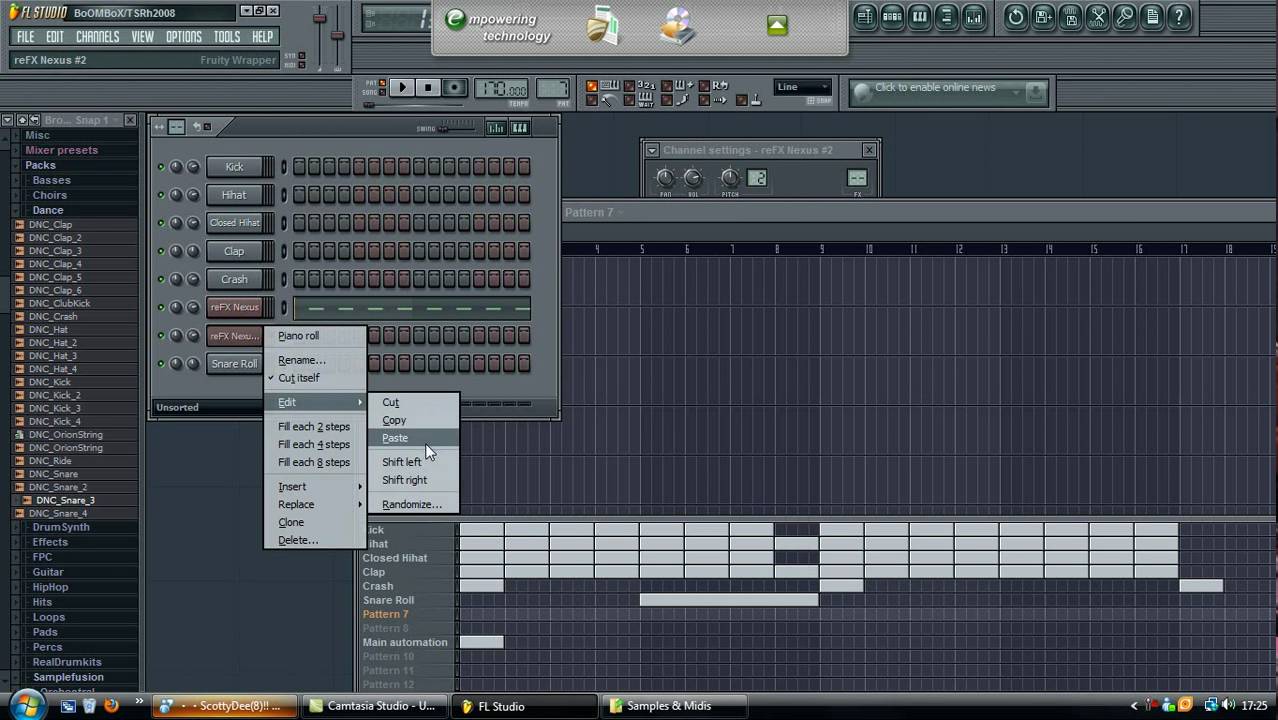Mute the Kick channel LED
Image resolution: width=1278 pixels, height=720 pixels.
pos(160,167)
